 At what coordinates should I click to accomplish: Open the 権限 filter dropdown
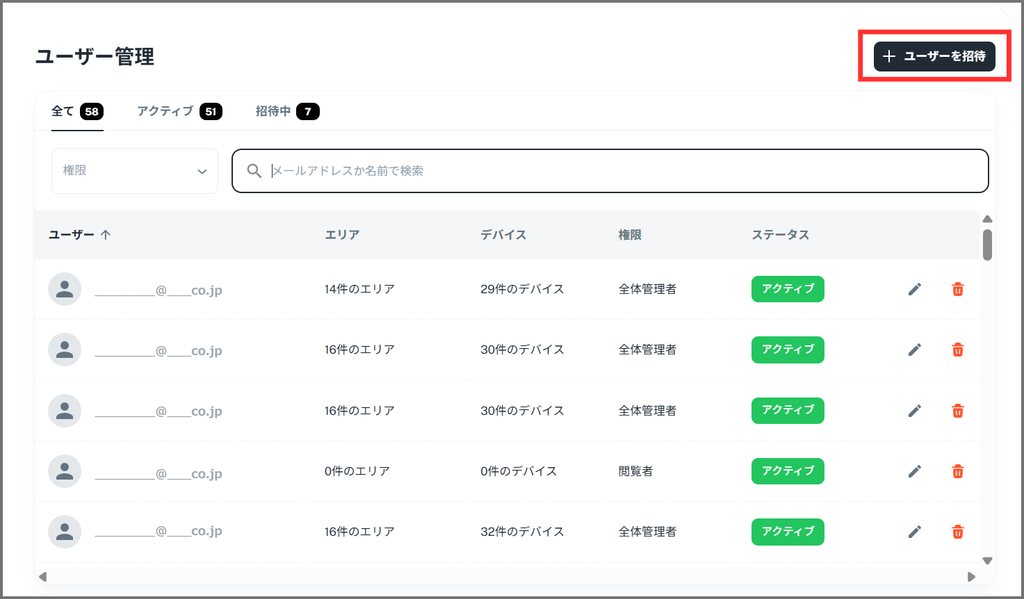[x=134, y=171]
